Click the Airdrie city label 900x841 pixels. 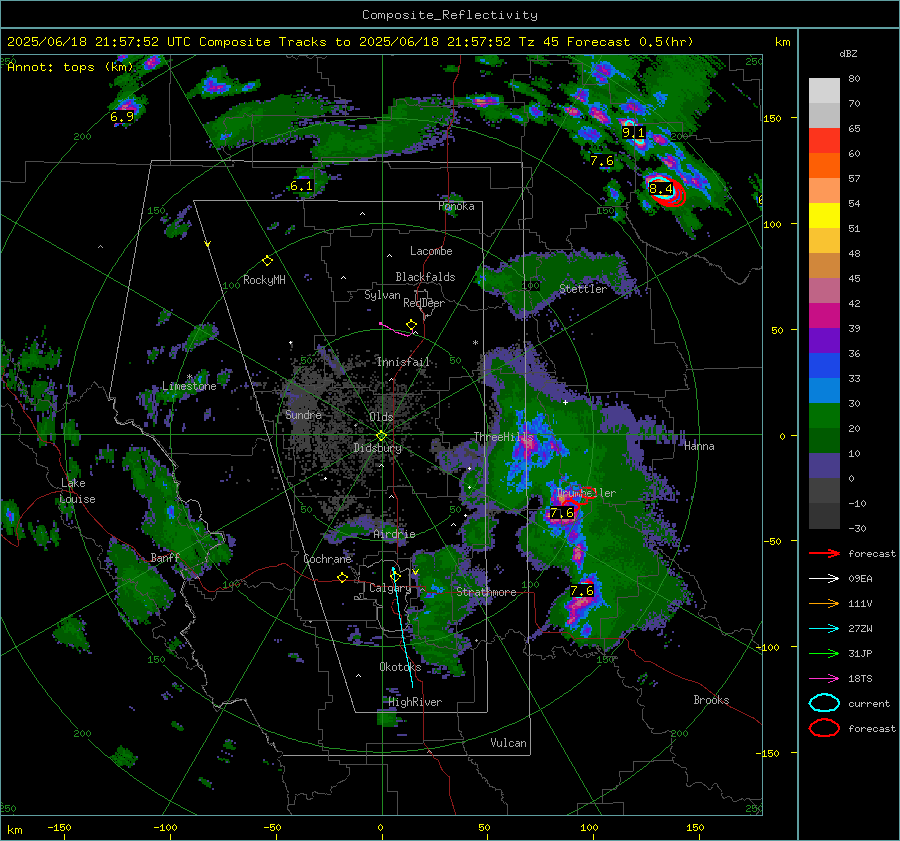click(394, 534)
